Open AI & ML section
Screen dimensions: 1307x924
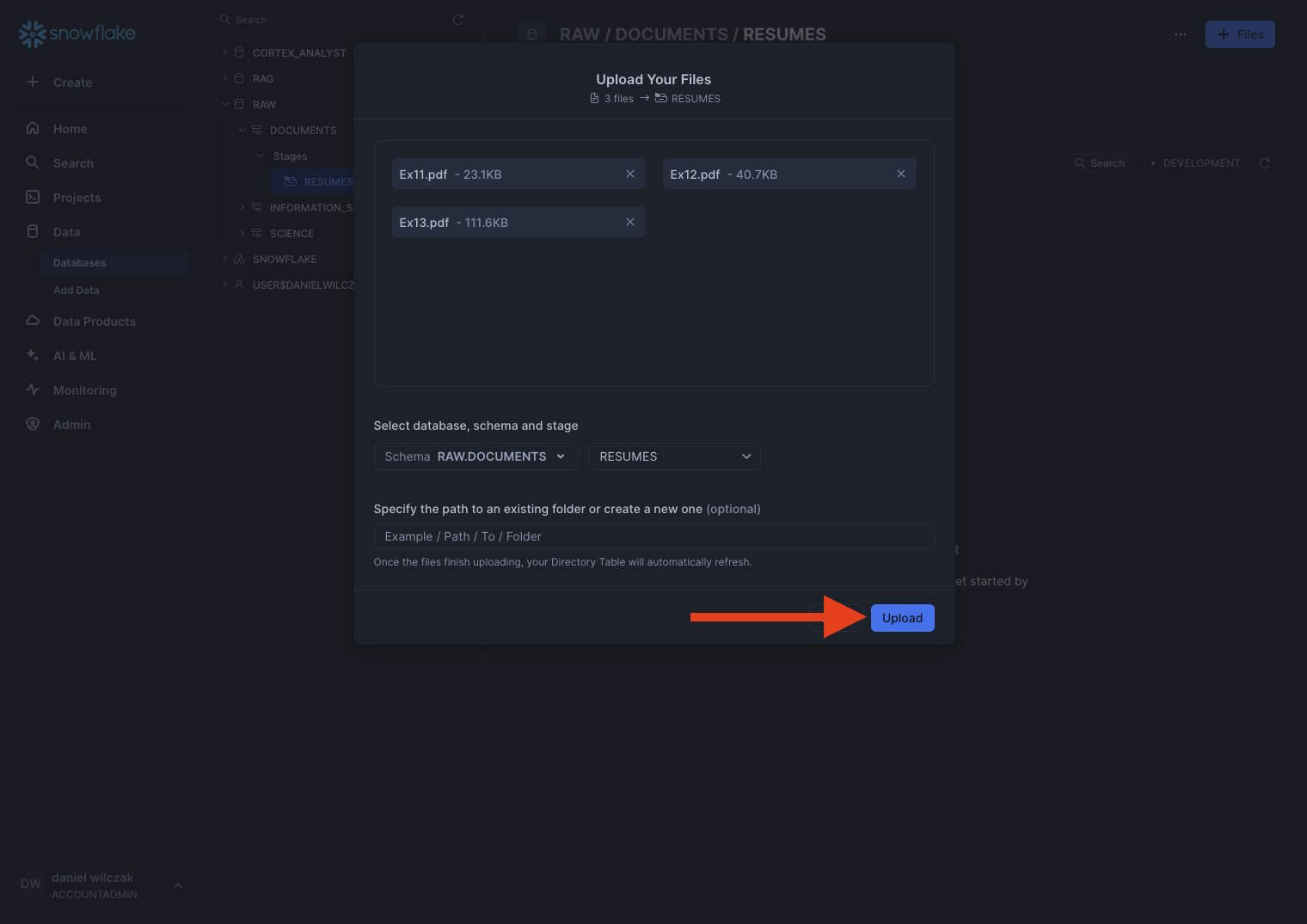pyautogui.click(x=75, y=356)
